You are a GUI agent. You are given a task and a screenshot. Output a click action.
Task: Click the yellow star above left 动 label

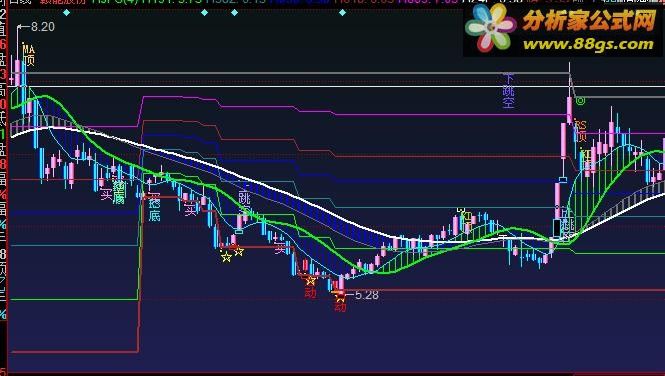pyautogui.click(x=310, y=280)
